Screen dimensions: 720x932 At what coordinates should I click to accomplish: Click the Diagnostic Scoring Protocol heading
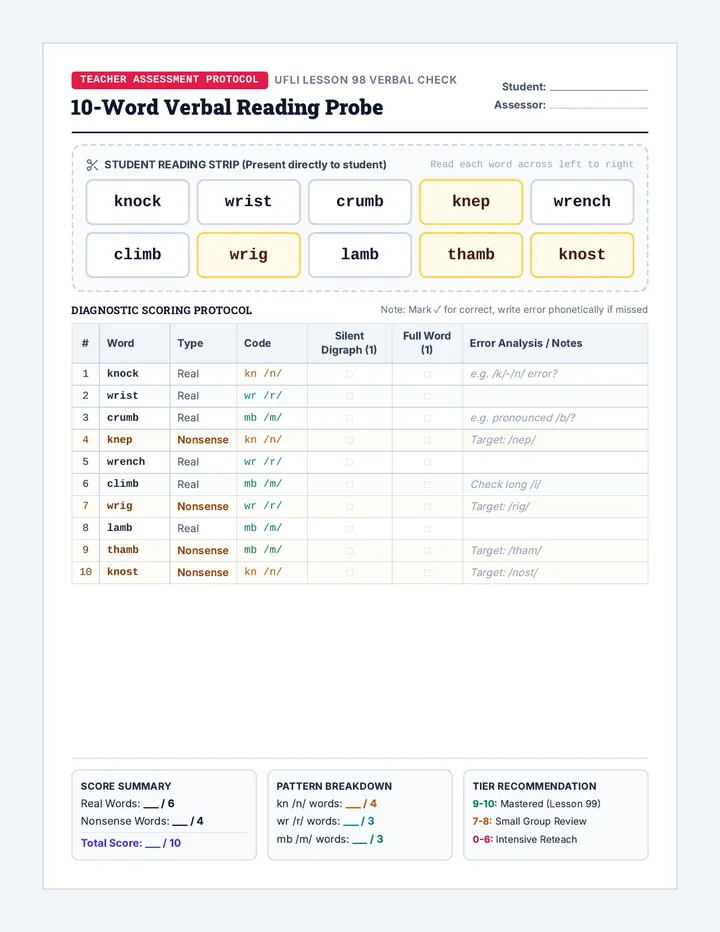[x=162, y=310]
